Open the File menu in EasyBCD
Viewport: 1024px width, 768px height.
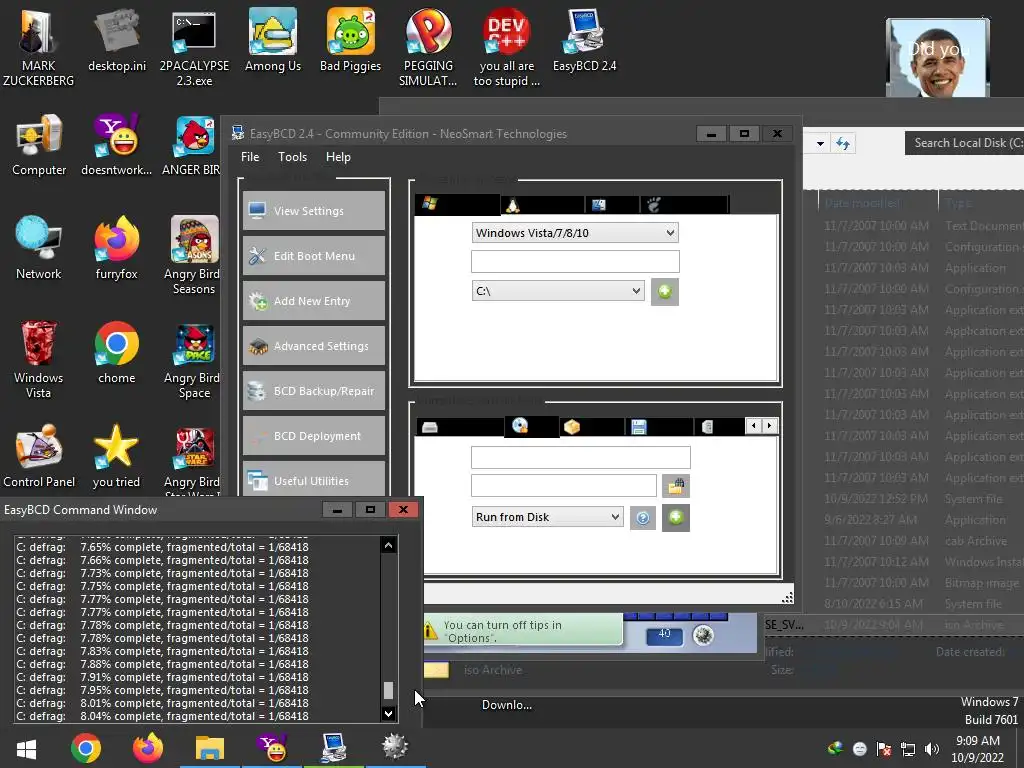249,157
